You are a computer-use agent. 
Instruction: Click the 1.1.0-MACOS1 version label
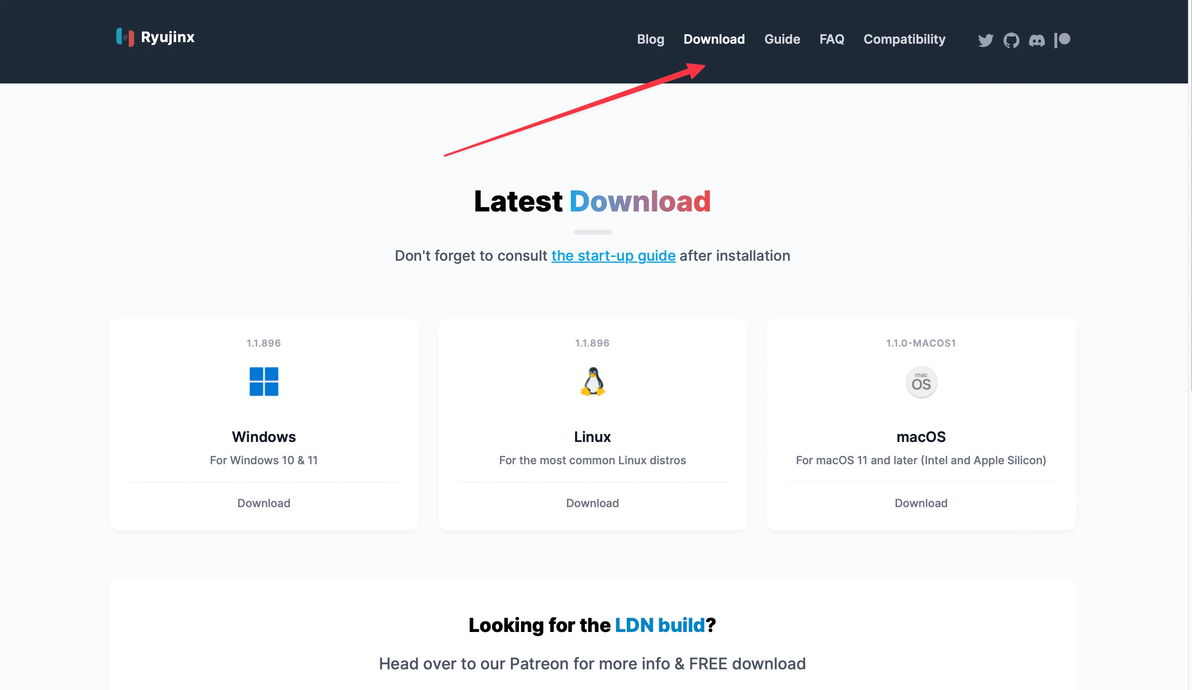pyautogui.click(x=921, y=343)
